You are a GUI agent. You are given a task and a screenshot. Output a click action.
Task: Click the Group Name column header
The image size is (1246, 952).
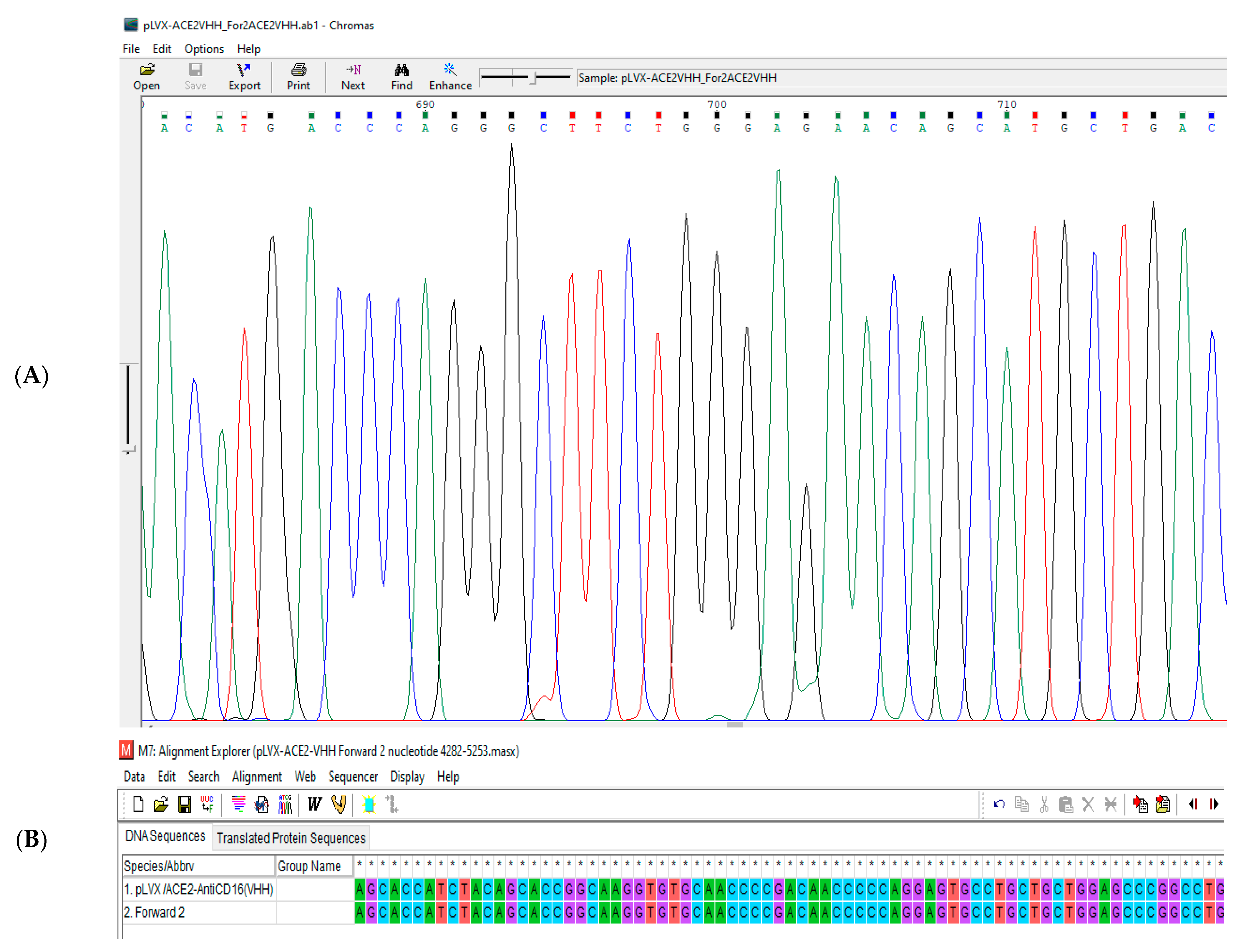coord(309,866)
